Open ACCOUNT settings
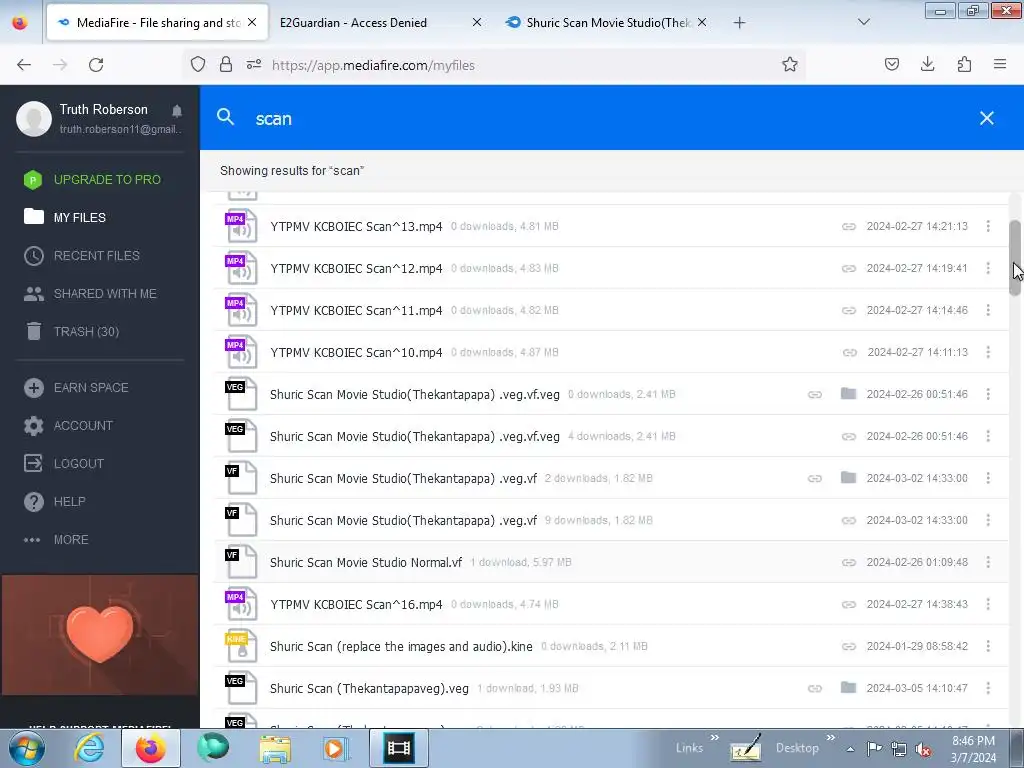Screen dimensions: 1024x768 click(69, 426)
